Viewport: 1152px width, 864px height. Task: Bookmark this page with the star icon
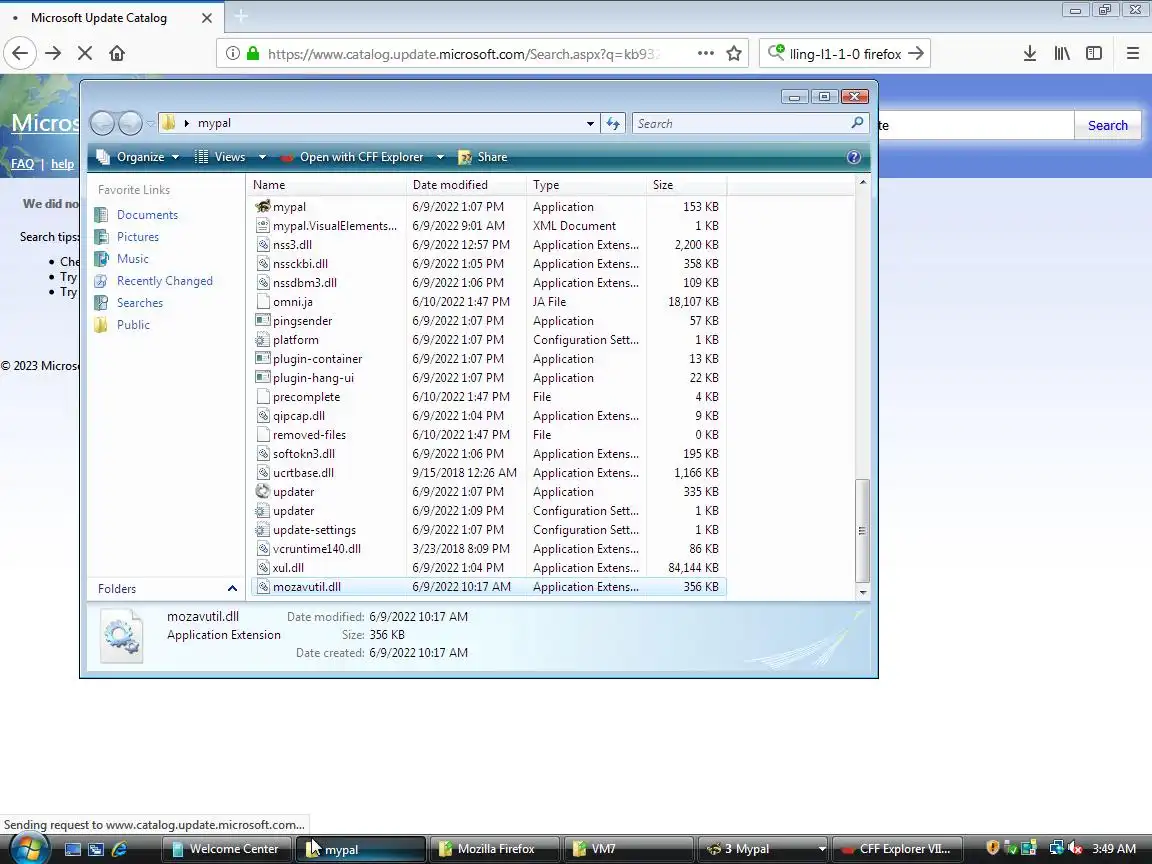pos(733,53)
